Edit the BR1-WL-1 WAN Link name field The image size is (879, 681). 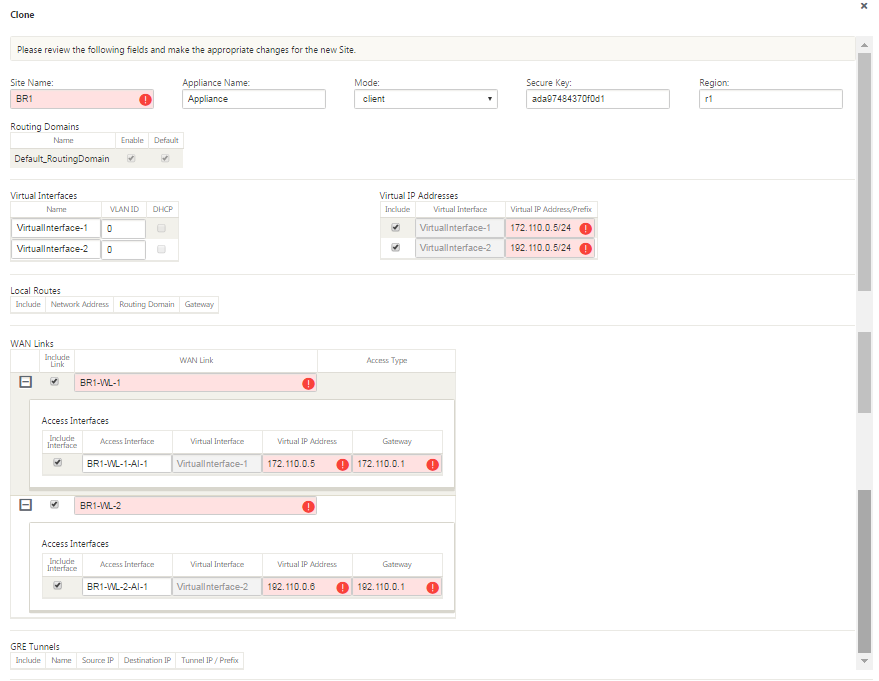[x=195, y=383]
